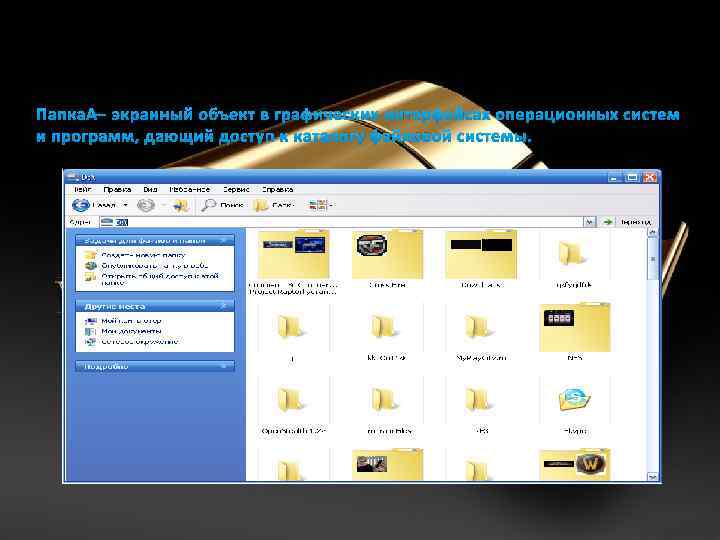720x540 pixels.
Task: Click Создать новую папку link
Action: pyautogui.click(x=143, y=255)
